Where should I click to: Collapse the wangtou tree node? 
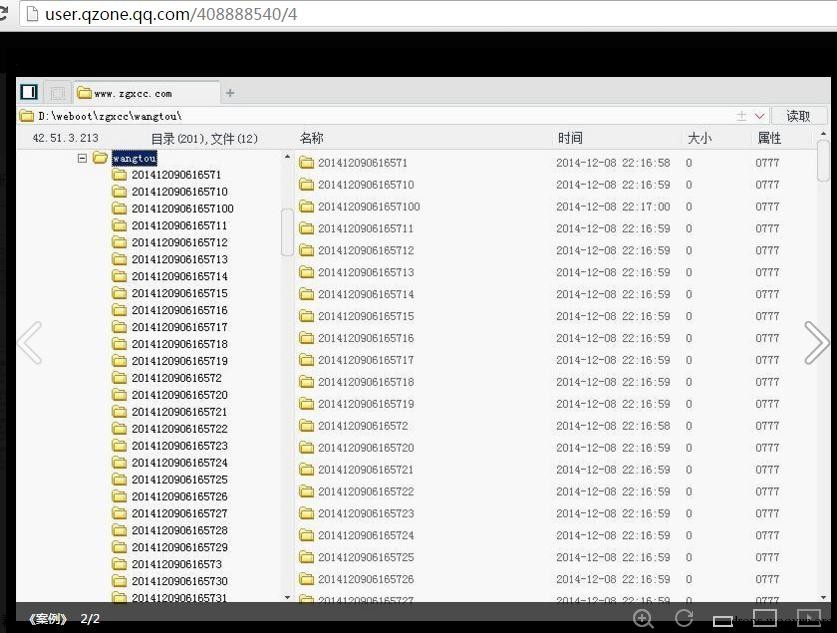click(x=82, y=158)
